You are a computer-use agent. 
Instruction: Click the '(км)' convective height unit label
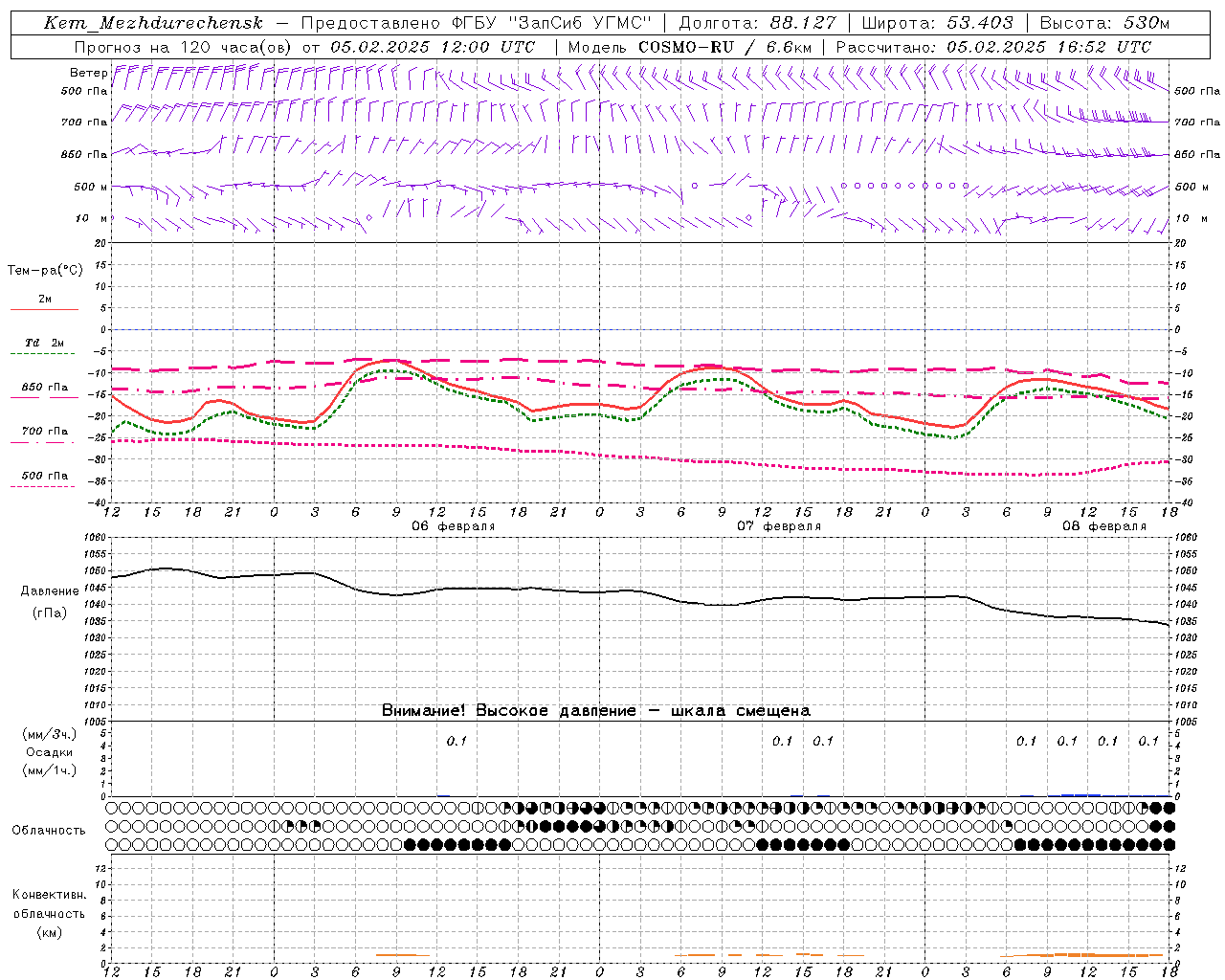tap(50, 932)
